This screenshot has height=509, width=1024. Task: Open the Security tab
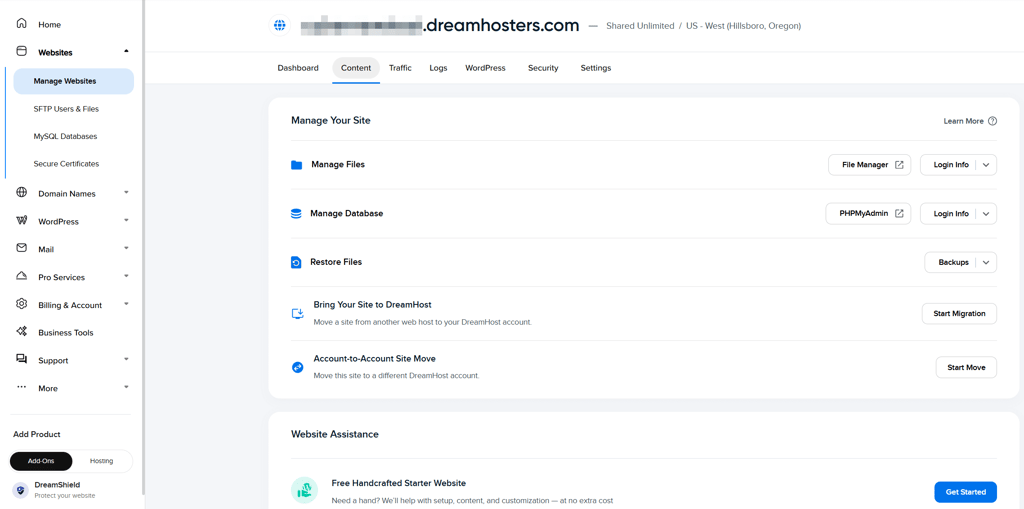click(543, 68)
